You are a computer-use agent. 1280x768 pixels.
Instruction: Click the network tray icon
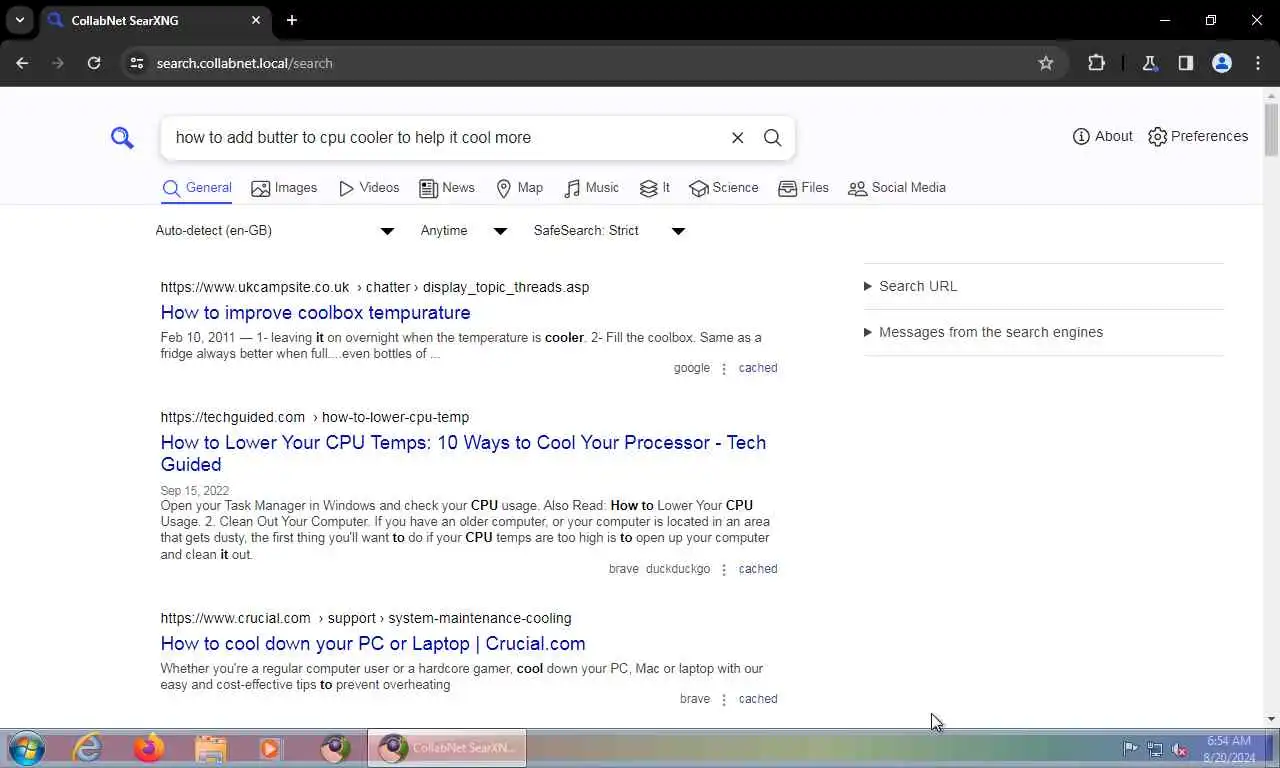click(1155, 749)
